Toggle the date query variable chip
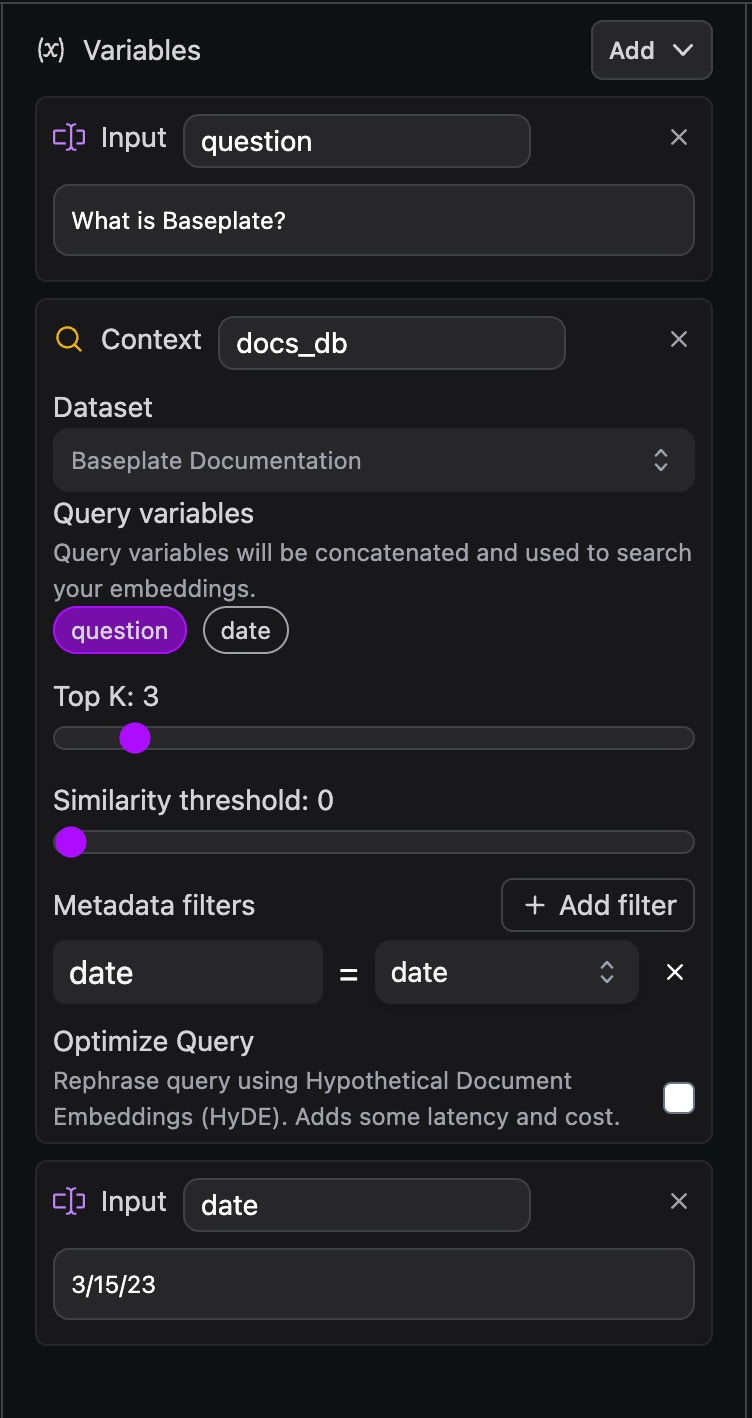 [246, 630]
